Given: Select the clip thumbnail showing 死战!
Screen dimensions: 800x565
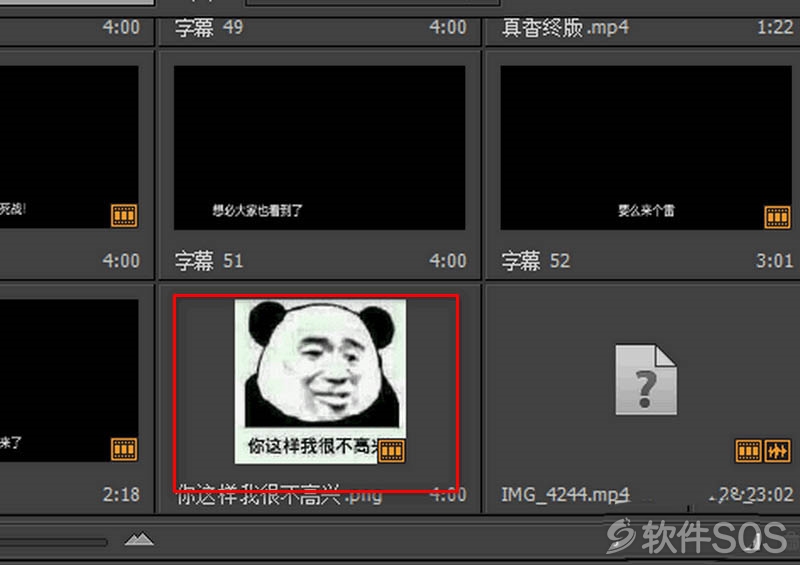Looking at the screenshot, I should coord(69,146).
